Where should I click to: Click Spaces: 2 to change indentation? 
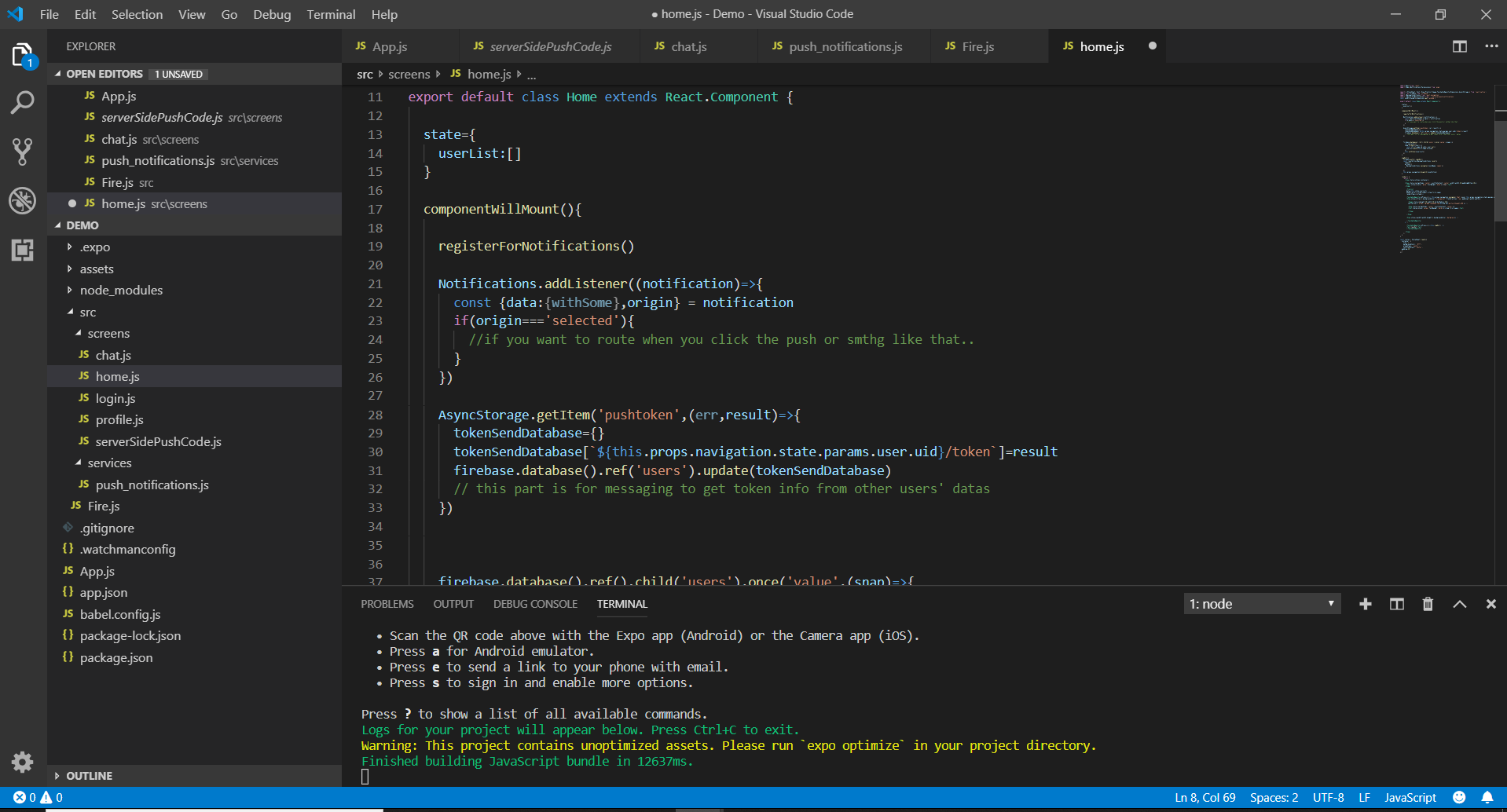click(1273, 797)
